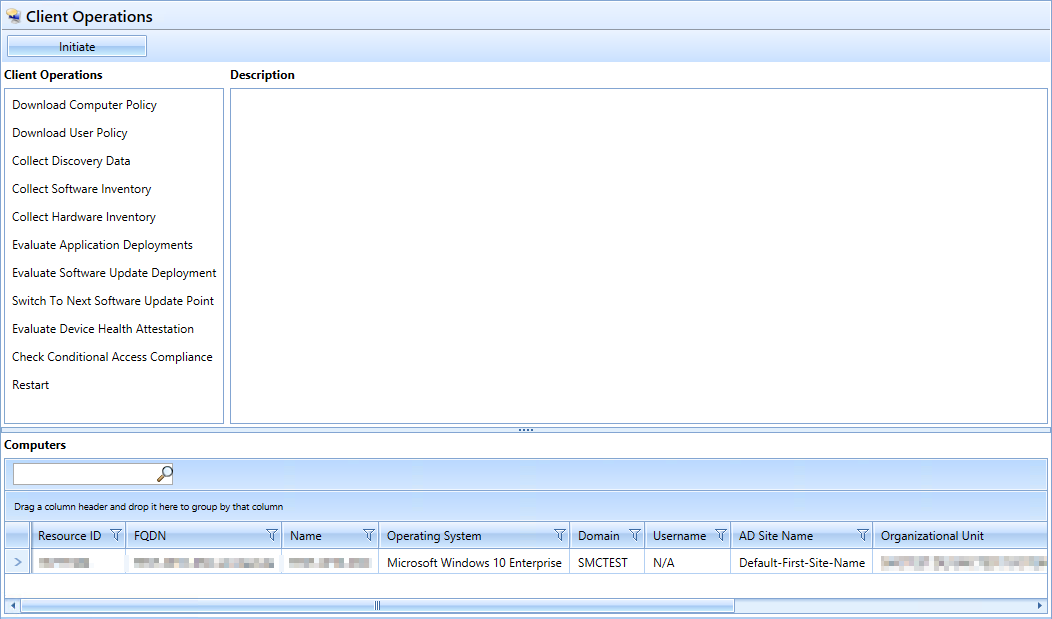Click the horizontal scrollbar thumb
Image resolution: width=1052 pixels, height=619 pixels.
(377, 606)
